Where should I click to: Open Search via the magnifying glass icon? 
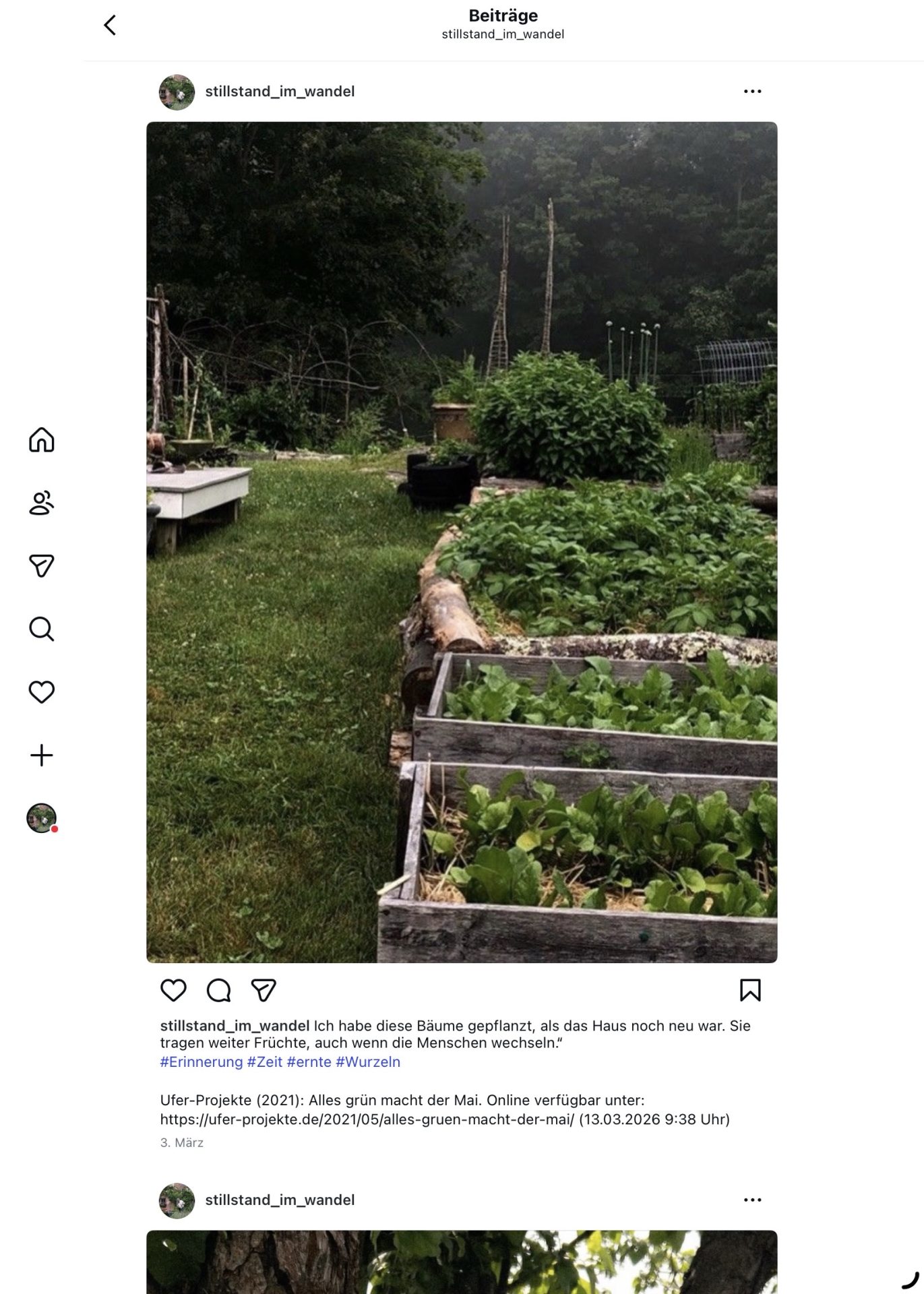coord(41,629)
